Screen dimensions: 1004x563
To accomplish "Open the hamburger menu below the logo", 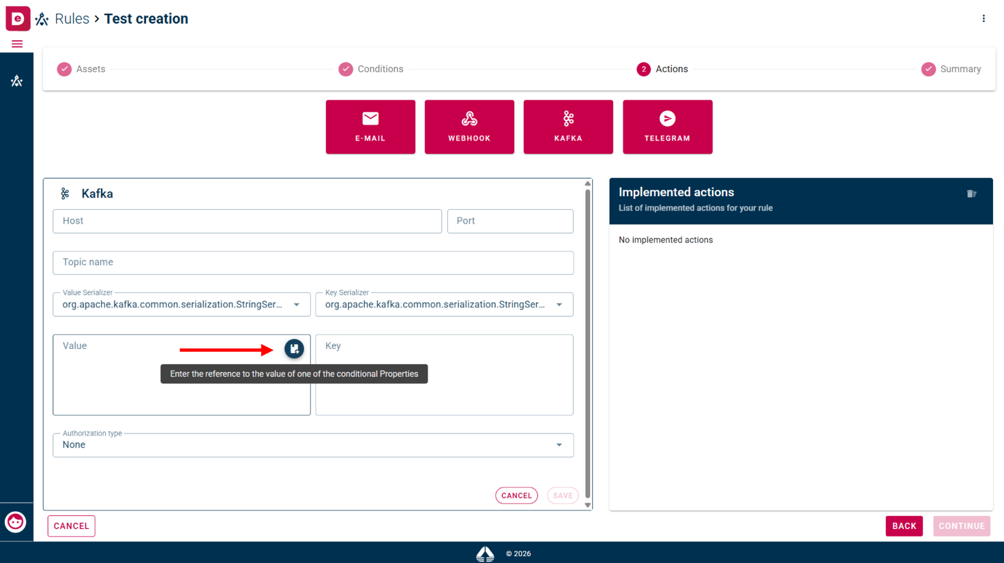I will (17, 44).
